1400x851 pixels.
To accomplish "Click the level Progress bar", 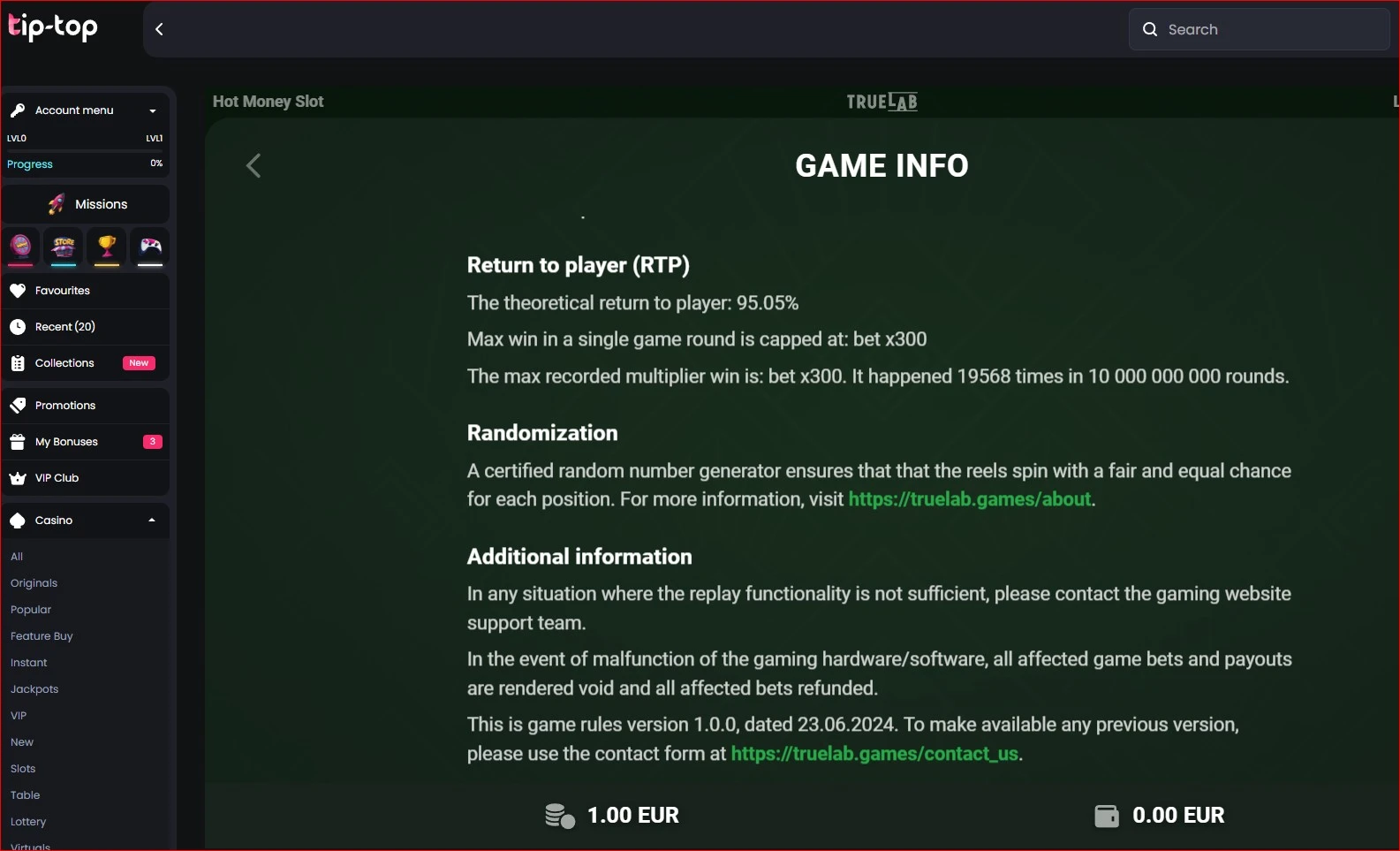I will [86, 164].
